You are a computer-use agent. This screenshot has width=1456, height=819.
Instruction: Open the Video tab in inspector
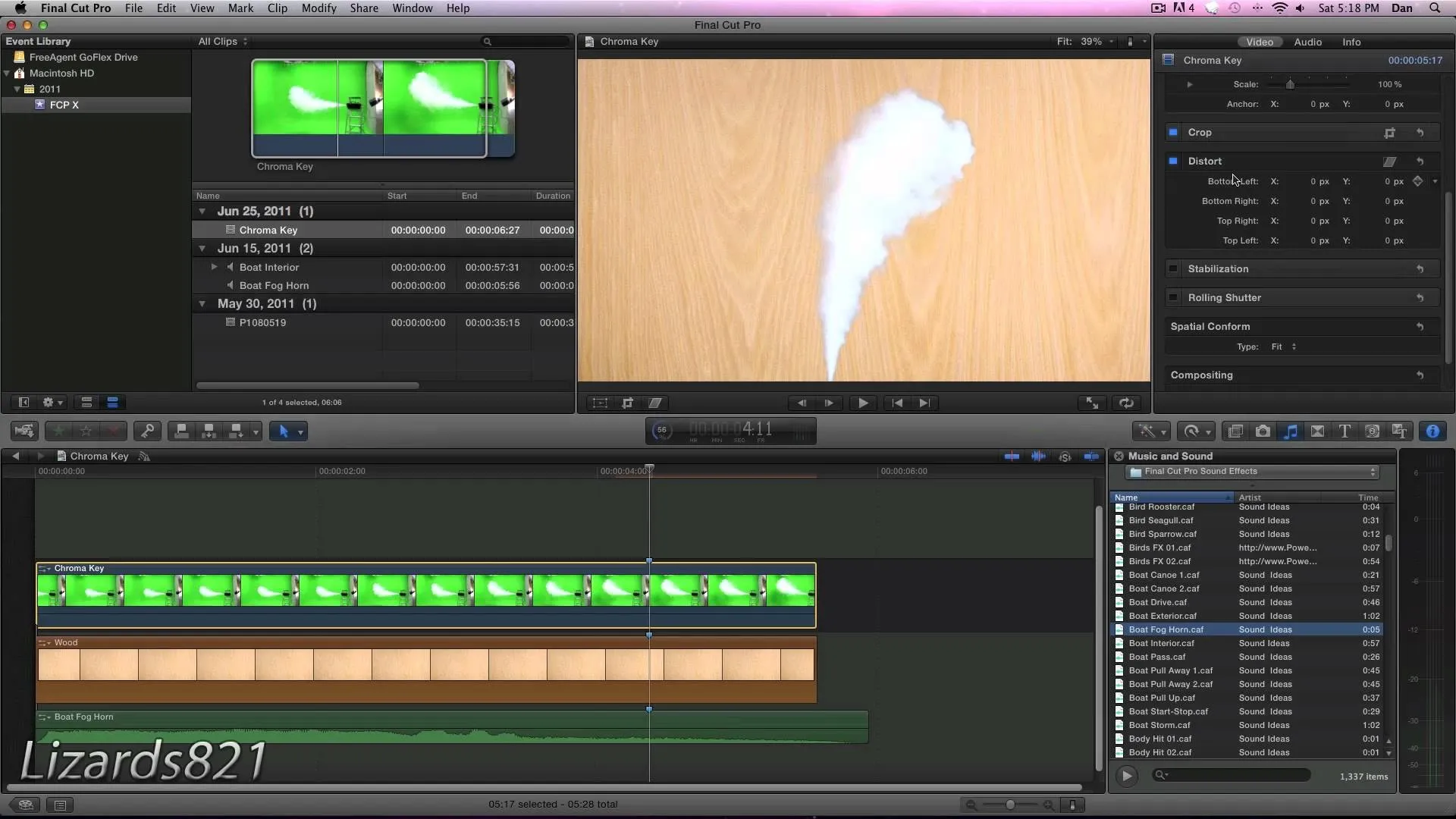tap(1259, 42)
